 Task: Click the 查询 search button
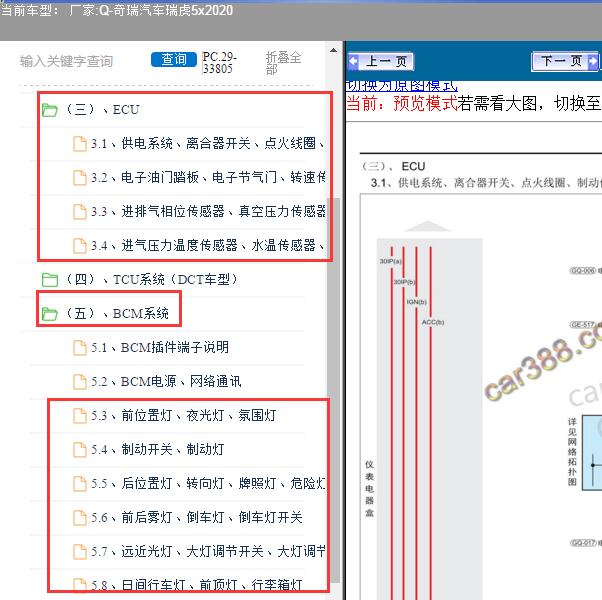click(x=174, y=60)
